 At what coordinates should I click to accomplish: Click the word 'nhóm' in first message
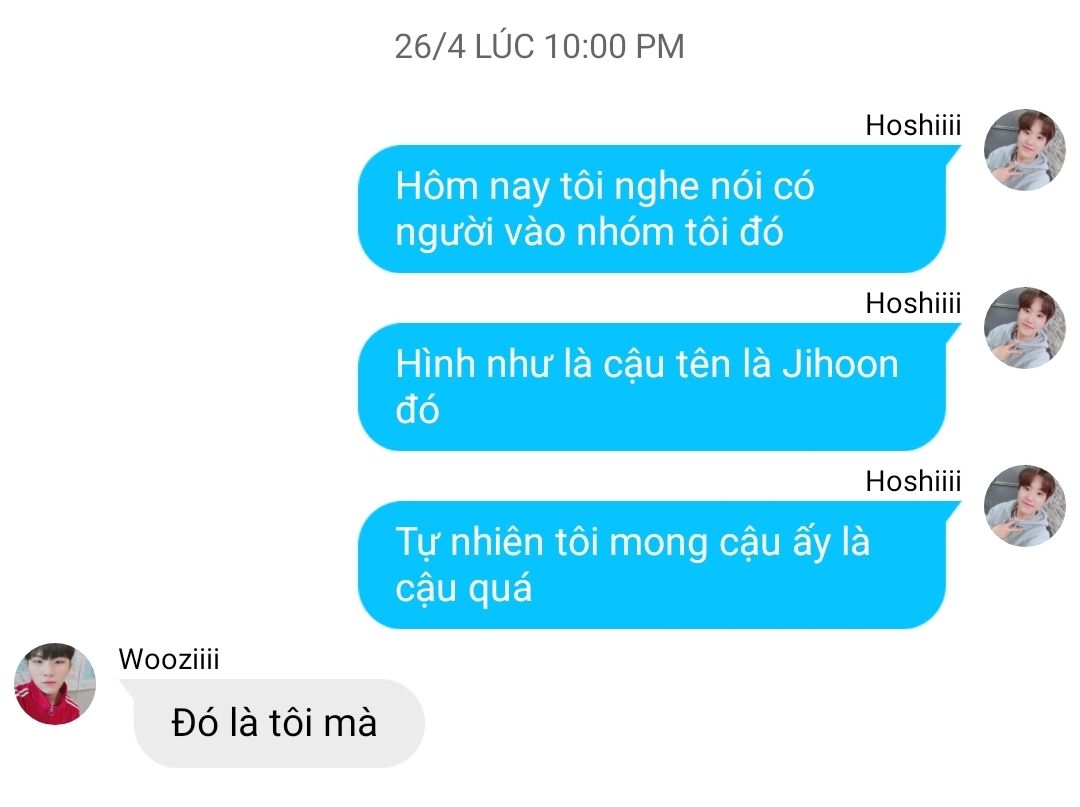[x=625, y=232]
